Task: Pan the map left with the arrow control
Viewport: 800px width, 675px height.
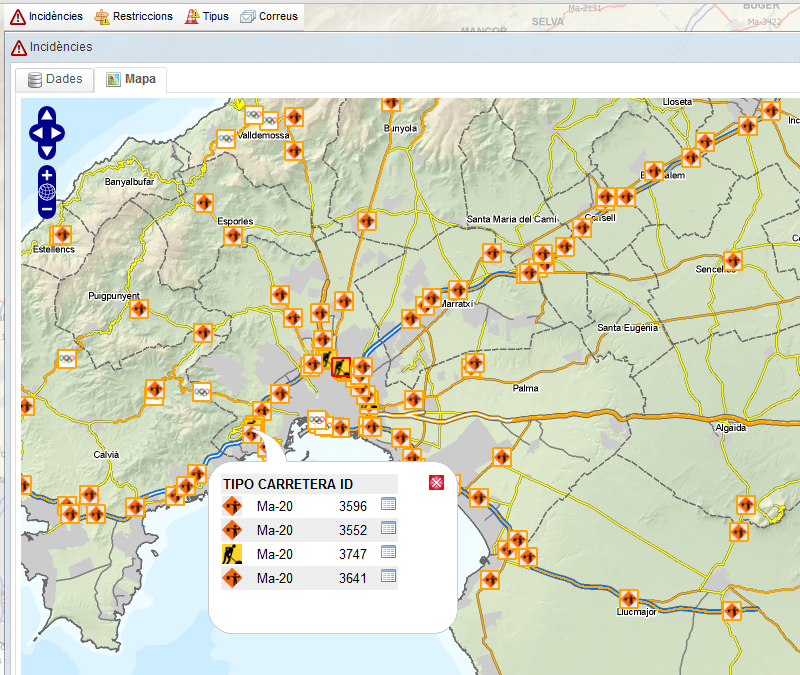Action: coord(36,133)
